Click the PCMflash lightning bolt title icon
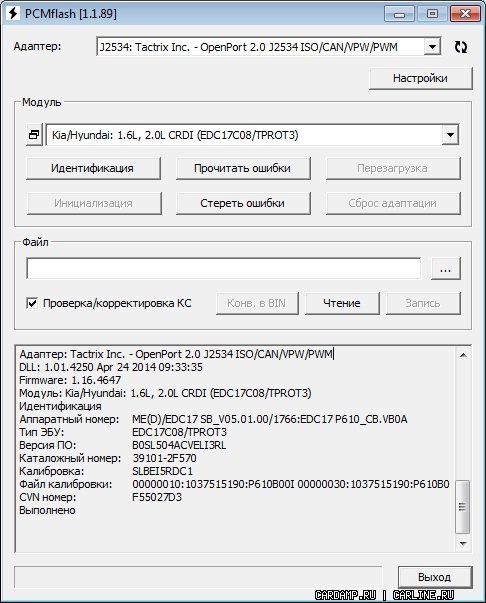The height and width of the screenshot is (603, 486). [x=13, y=13]
